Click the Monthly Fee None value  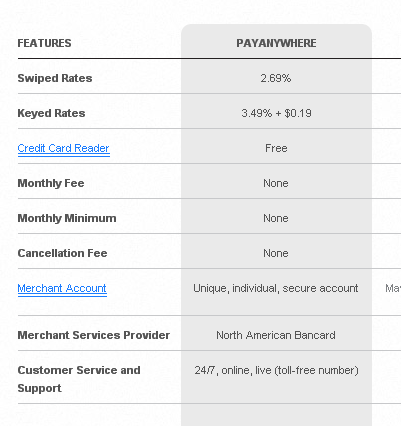pyautogui.click(x=276, y=183)
